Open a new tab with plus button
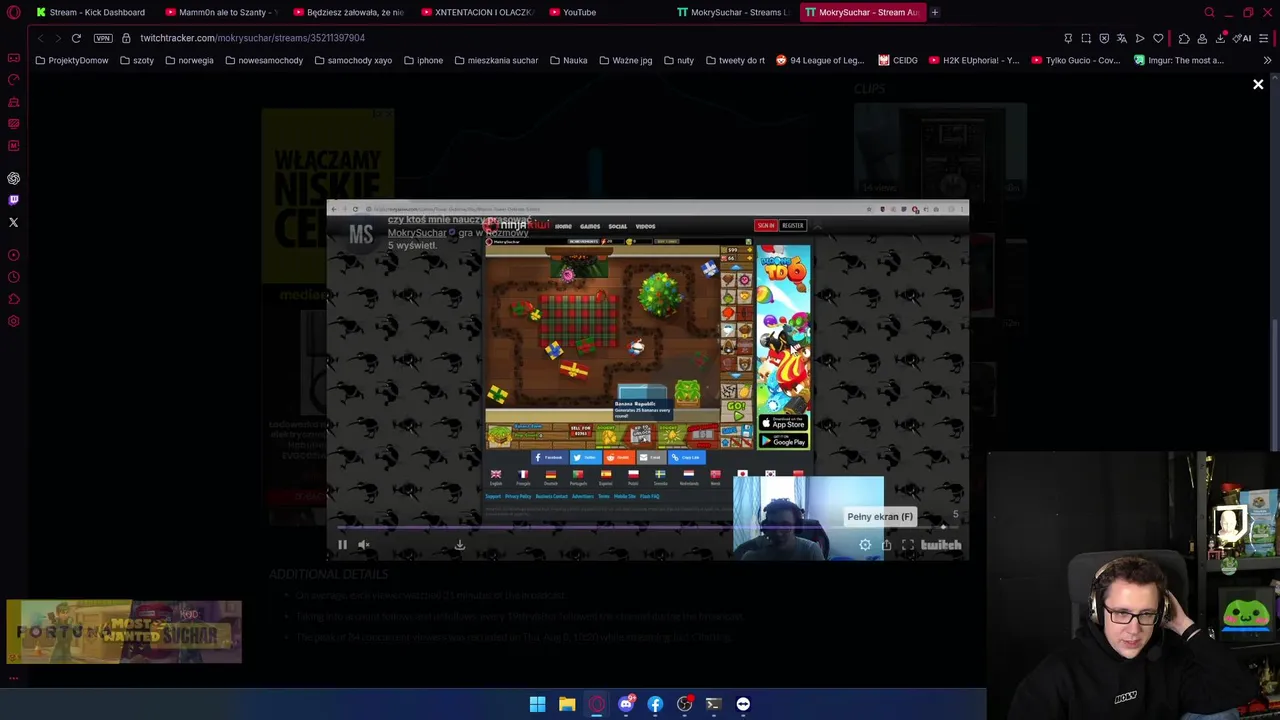Image resolution: width=1280 pixels, height=720 pixels. (x=935, y=12)
